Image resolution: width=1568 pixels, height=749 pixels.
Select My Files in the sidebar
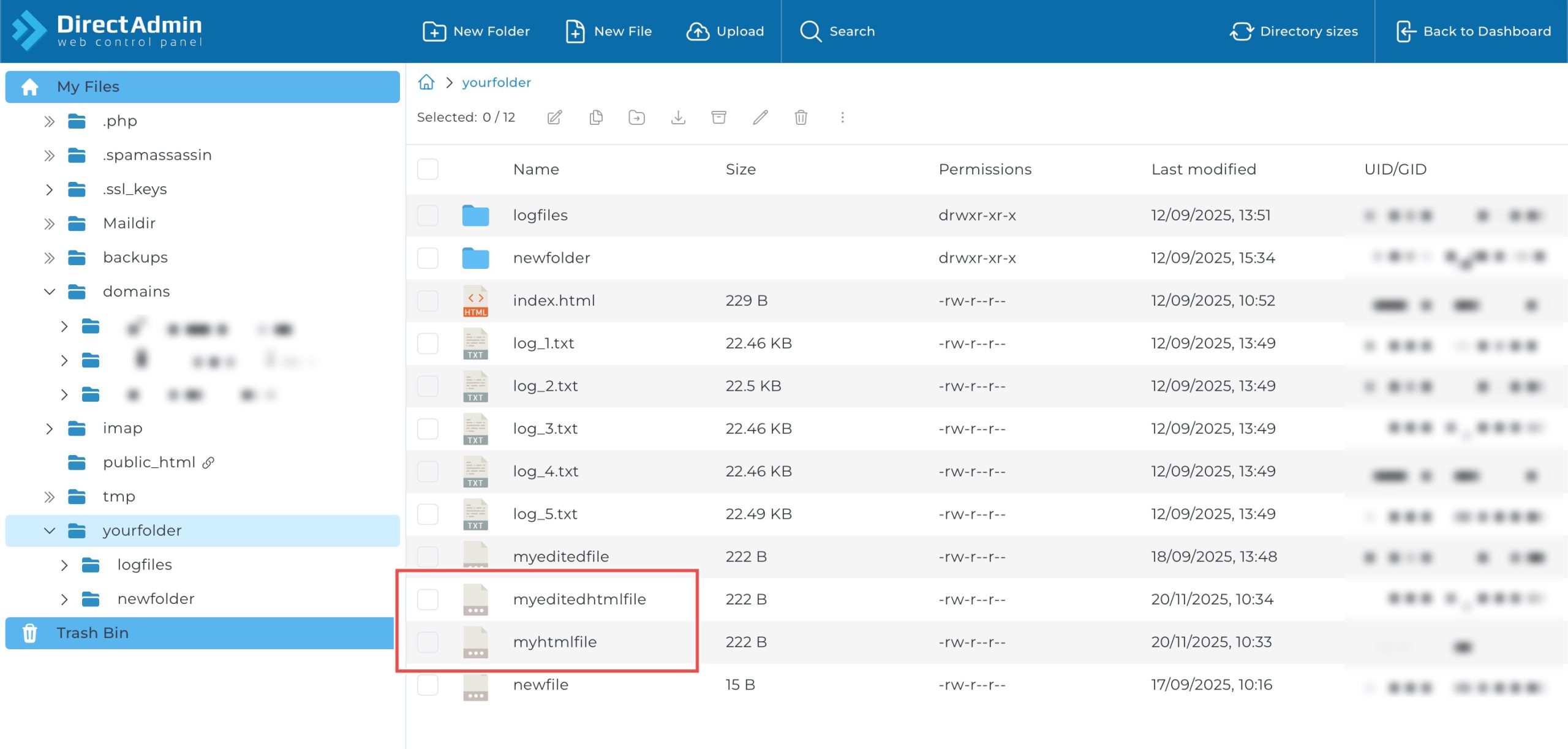(x=88, y=87)
